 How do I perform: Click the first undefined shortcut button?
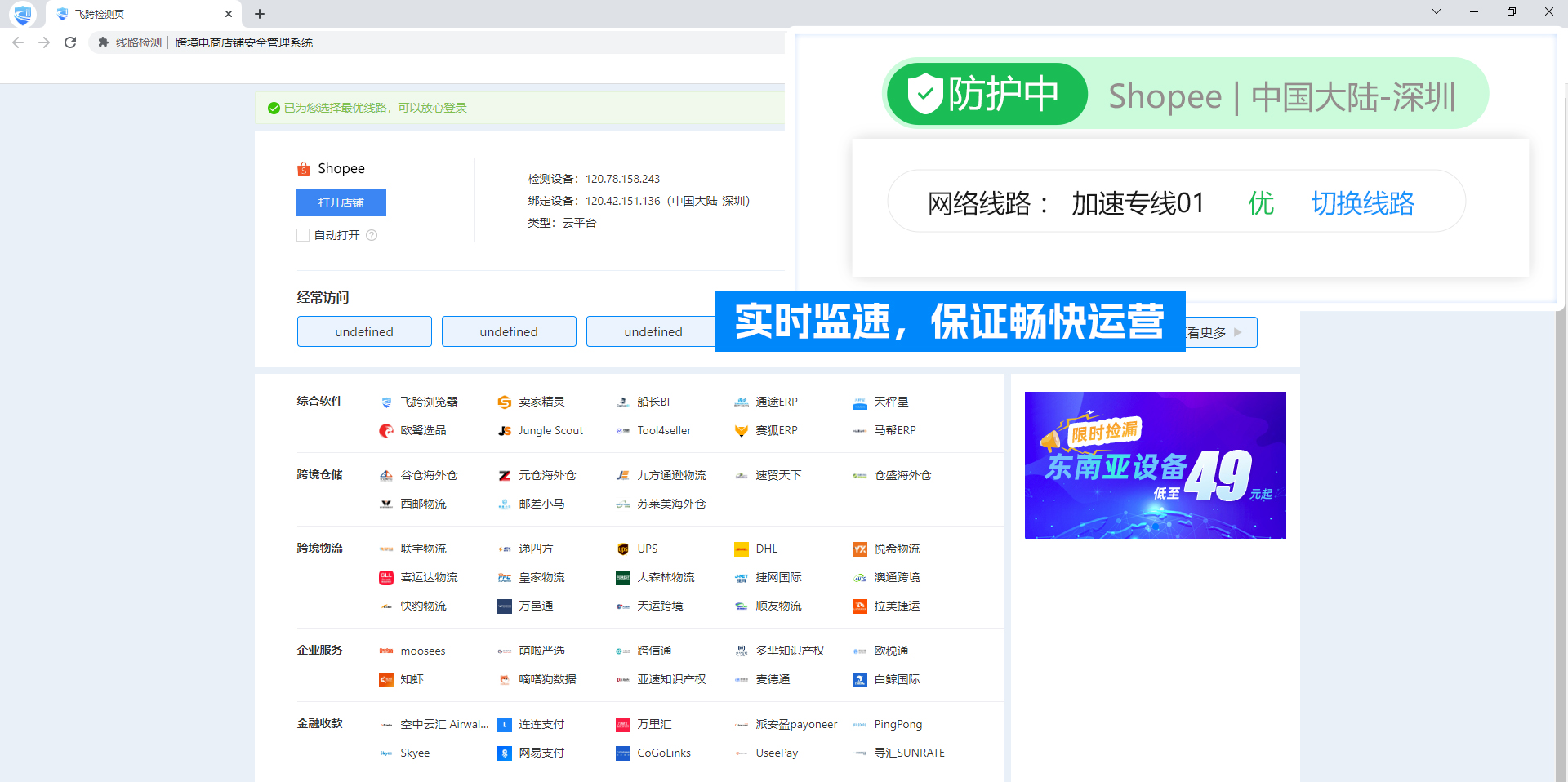[x=364, y=331]
